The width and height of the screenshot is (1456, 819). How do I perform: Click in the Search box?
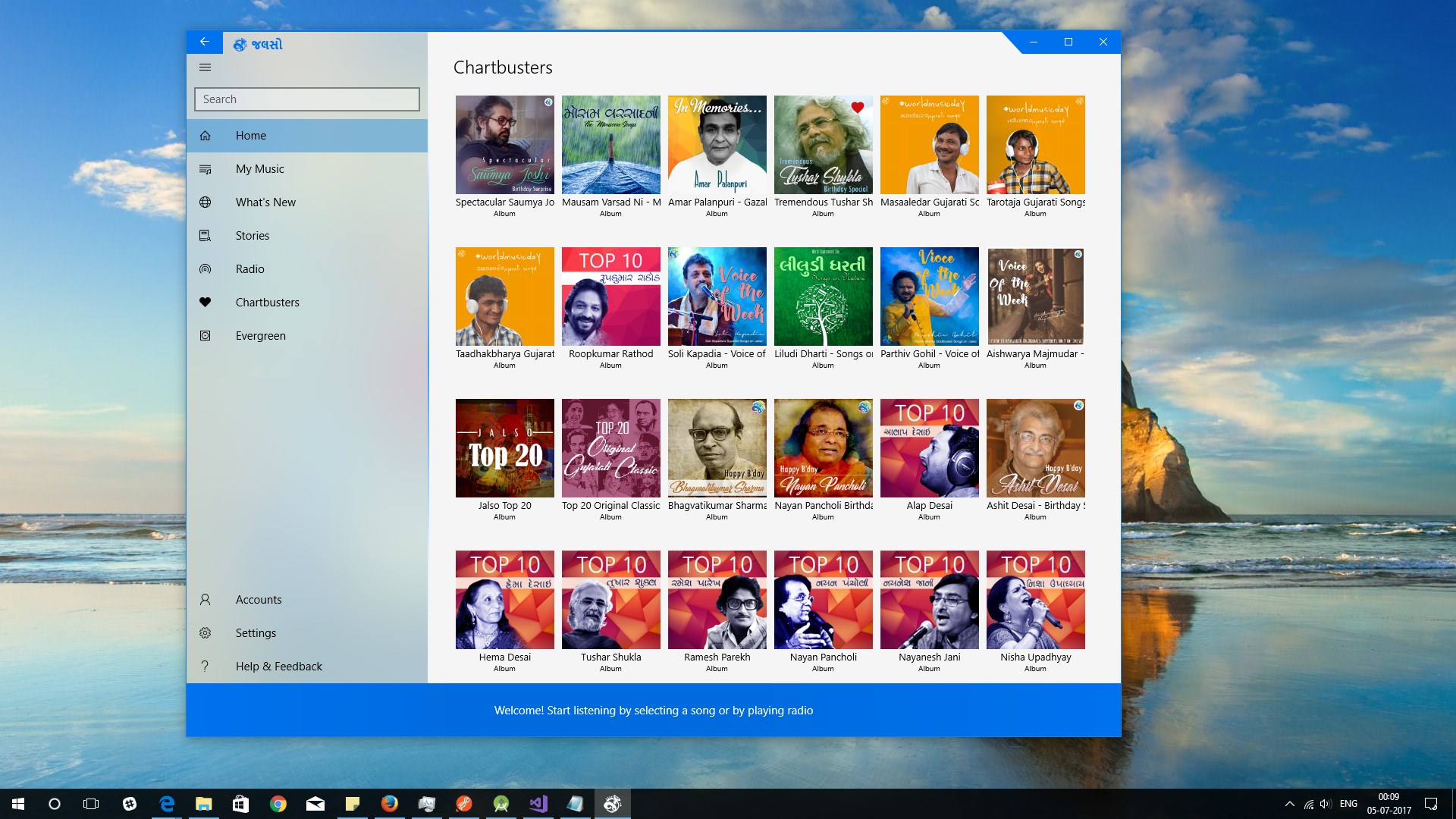coord(307,99)
